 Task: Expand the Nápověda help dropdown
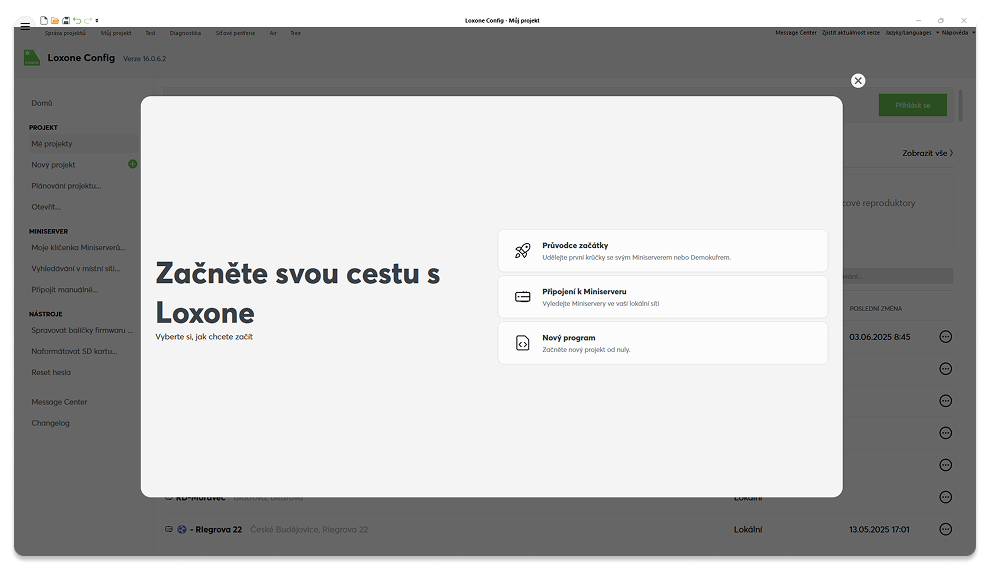point(956,33)
